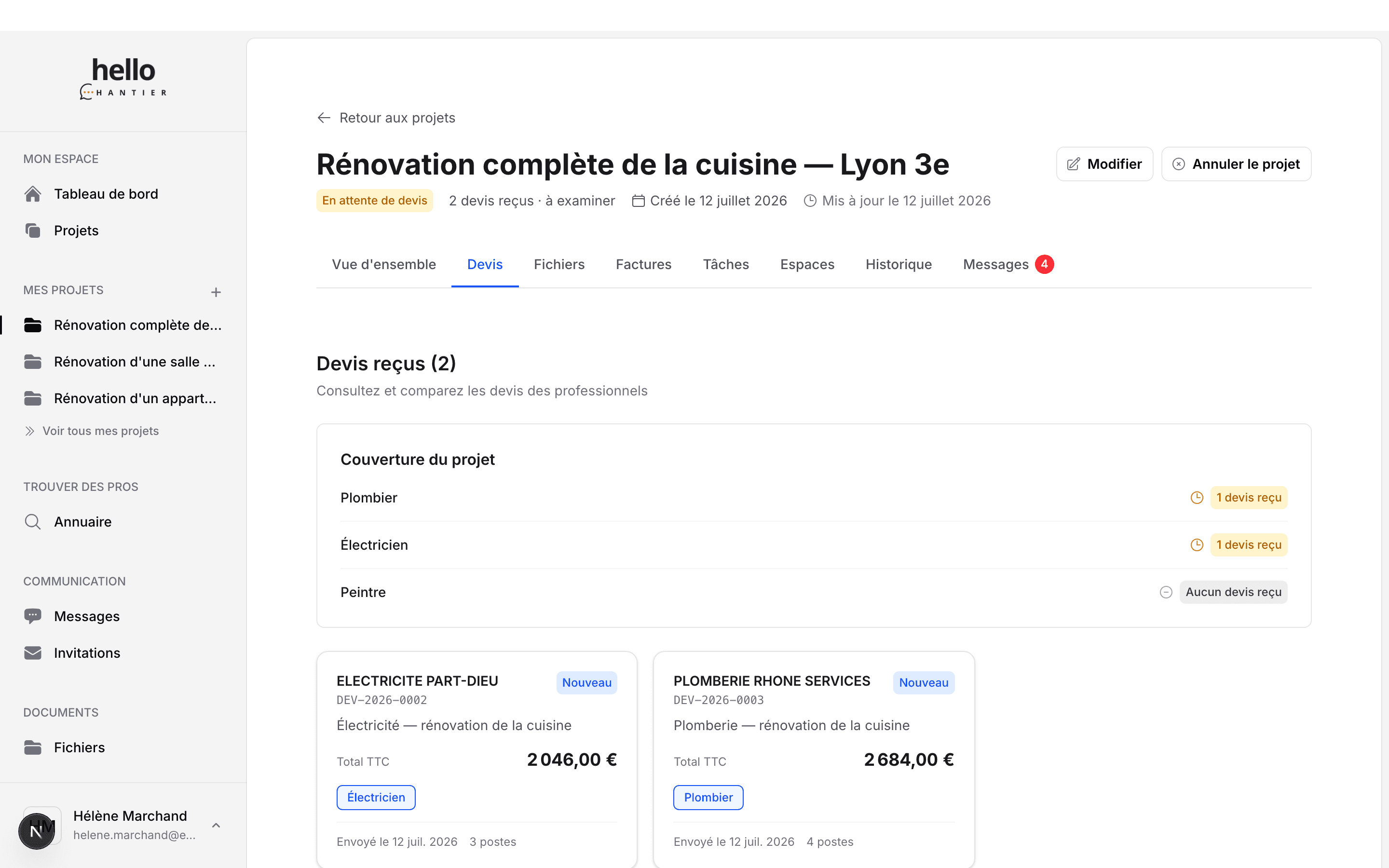The width and height of the screenshot is (1389, 868).
Task: Click the envelope icon beside Invitations
Action: (33, 653)
